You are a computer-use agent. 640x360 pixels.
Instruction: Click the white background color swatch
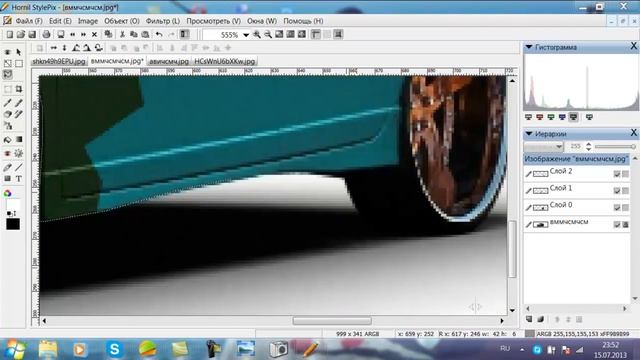[13, 204]
